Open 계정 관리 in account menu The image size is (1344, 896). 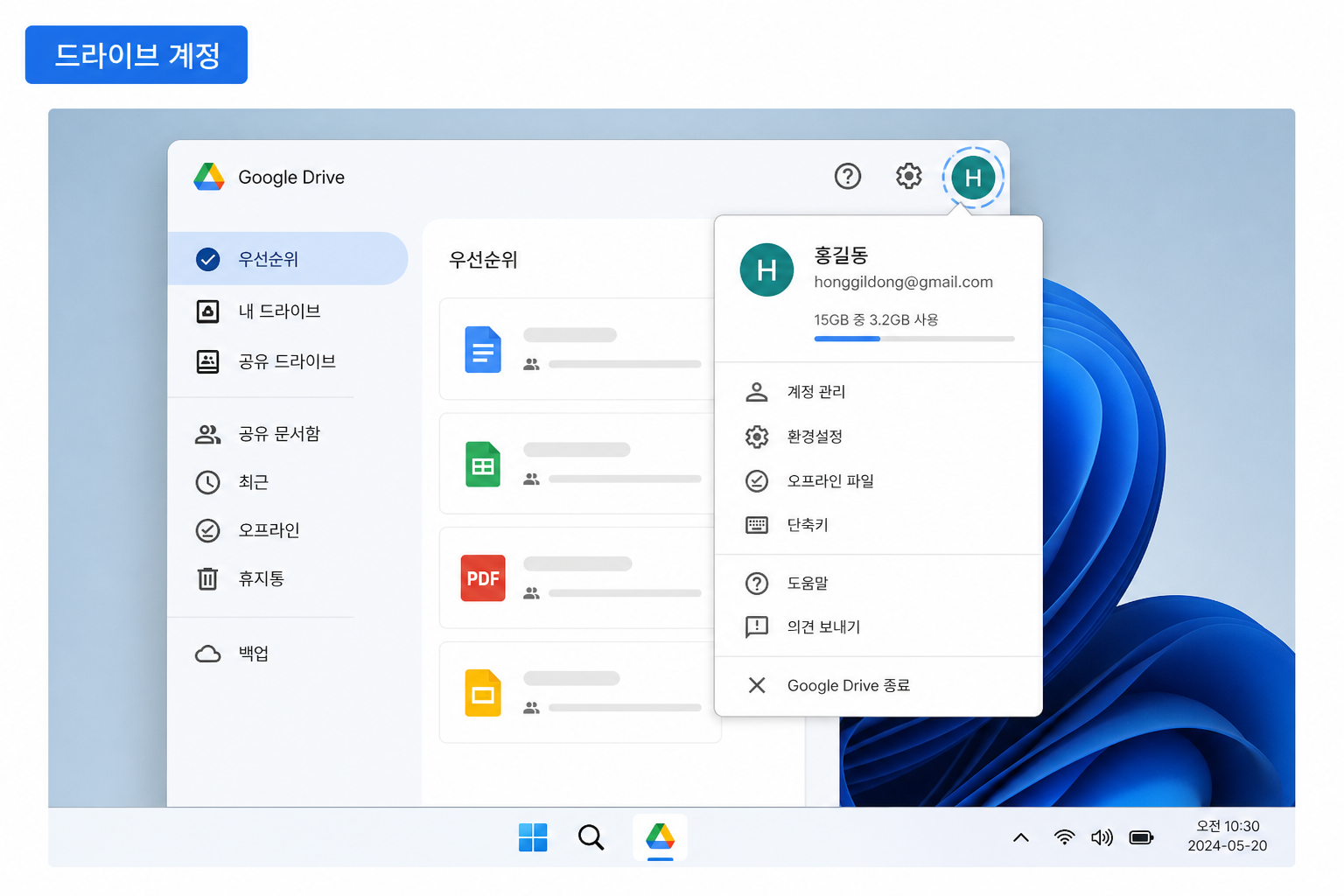point(878,392)
